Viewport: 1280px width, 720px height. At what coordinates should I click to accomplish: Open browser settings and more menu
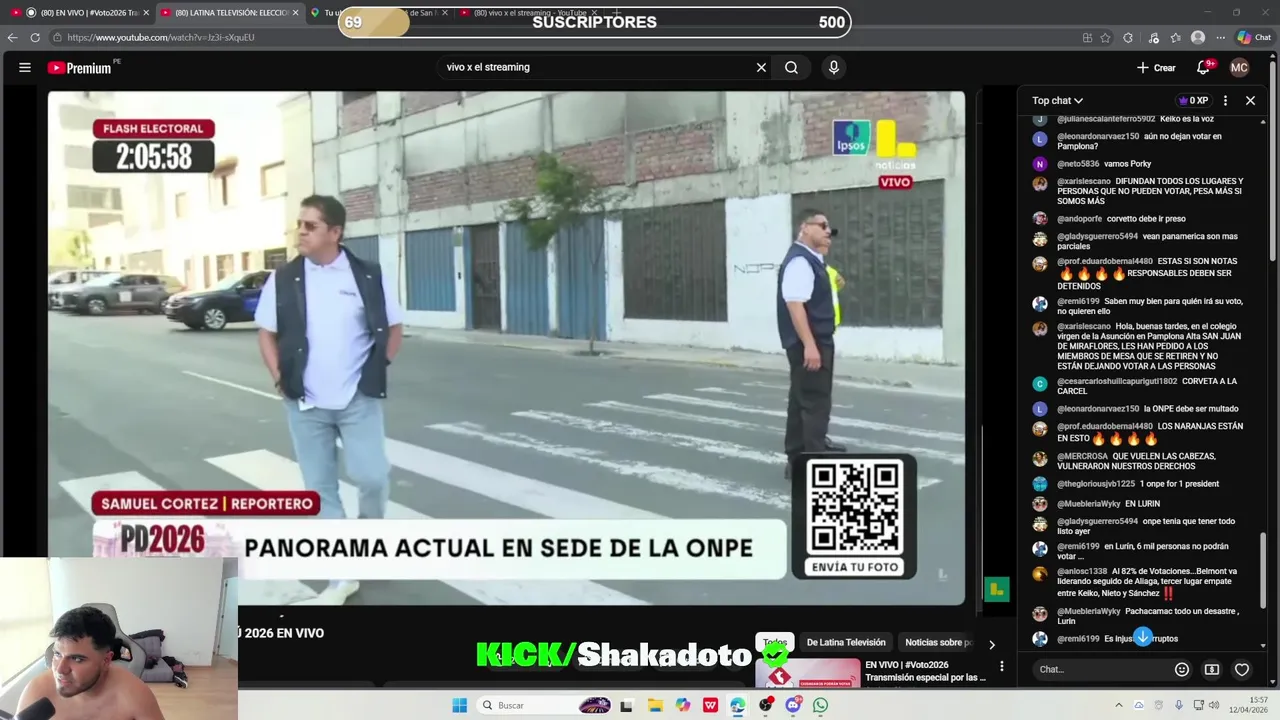click(1220, 37)
